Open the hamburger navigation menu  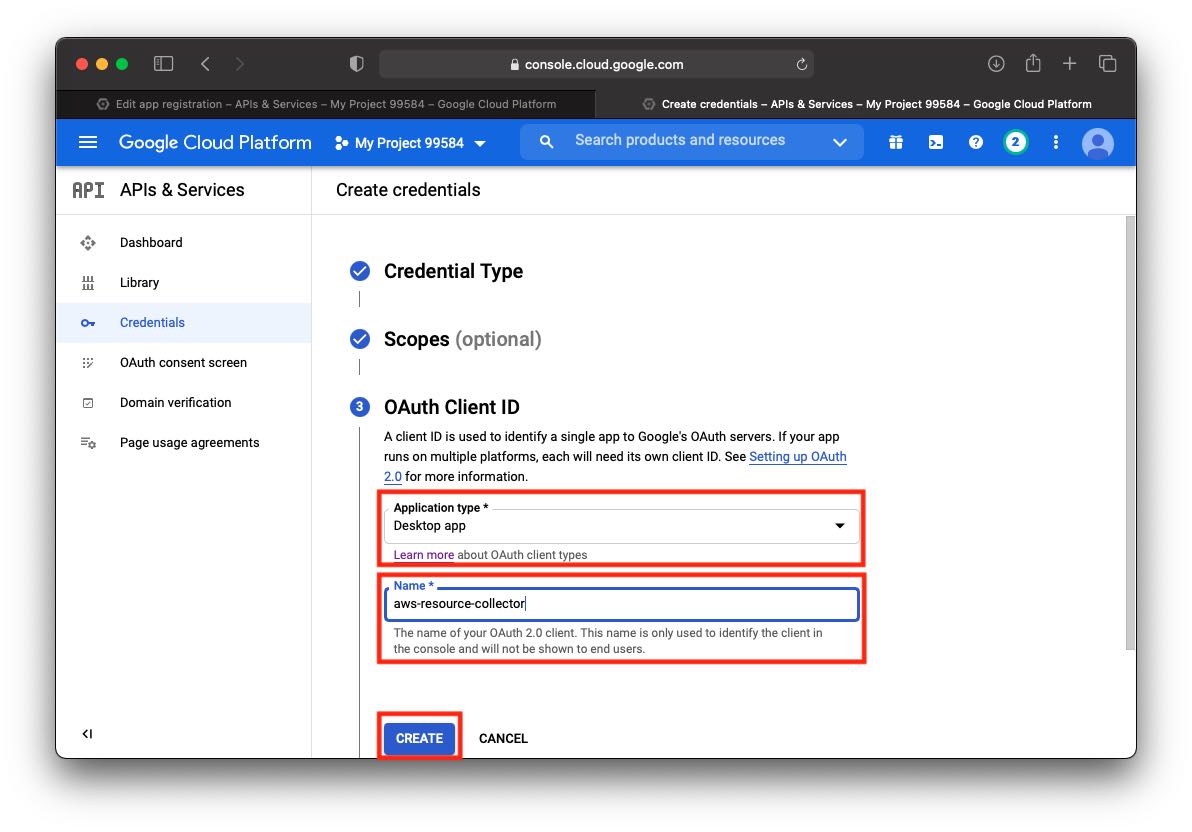pos(88,142)
